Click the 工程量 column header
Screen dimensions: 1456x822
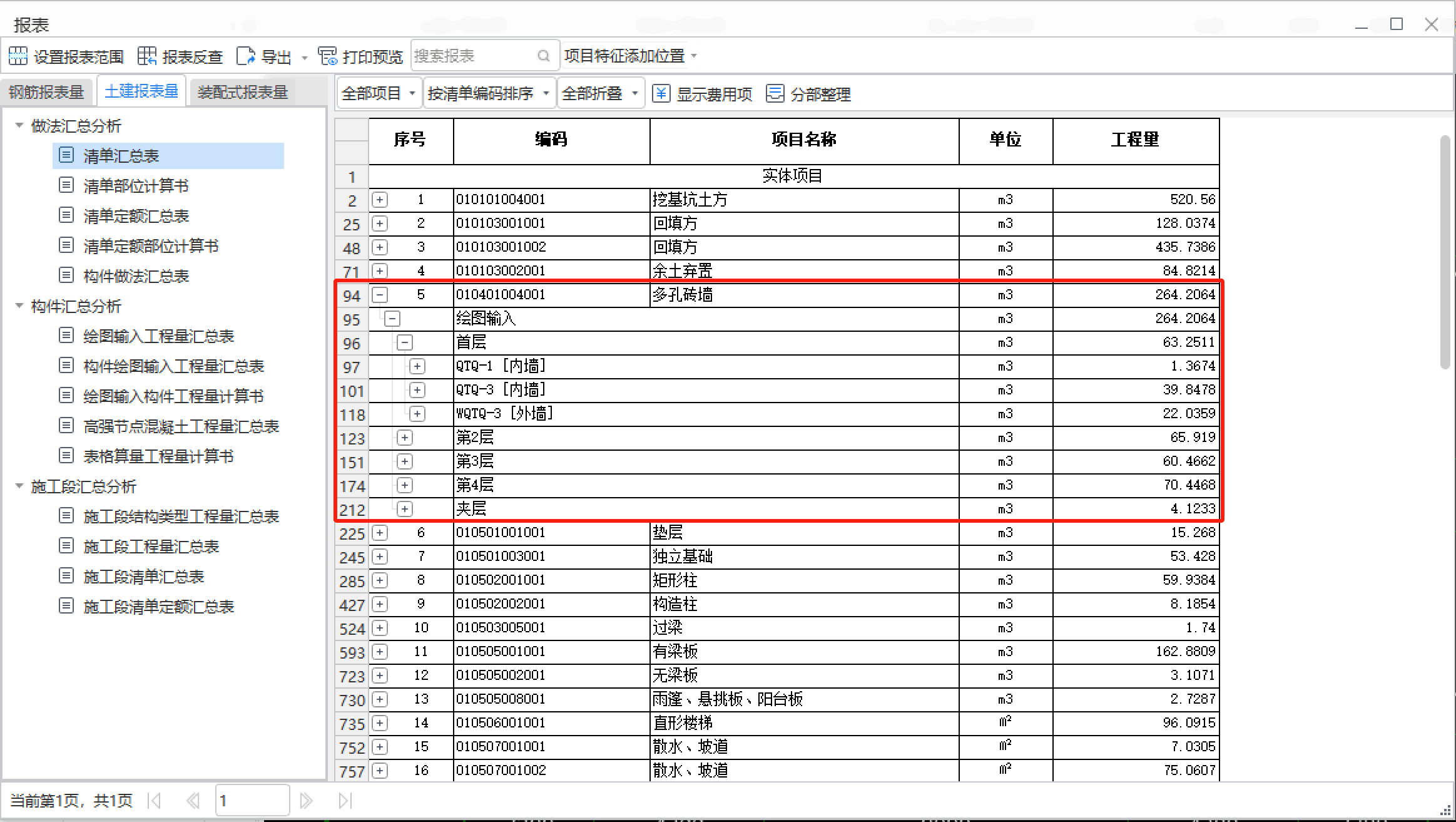pos(1136,140)
